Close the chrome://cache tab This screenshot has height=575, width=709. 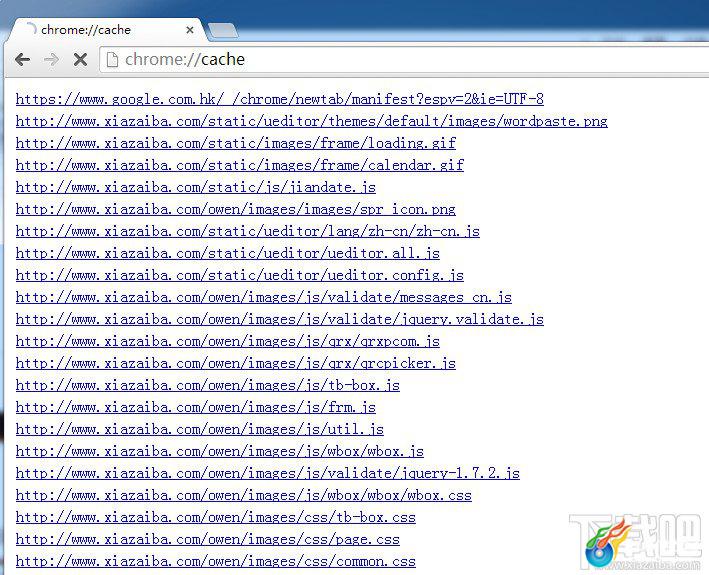tap(190, 30)
